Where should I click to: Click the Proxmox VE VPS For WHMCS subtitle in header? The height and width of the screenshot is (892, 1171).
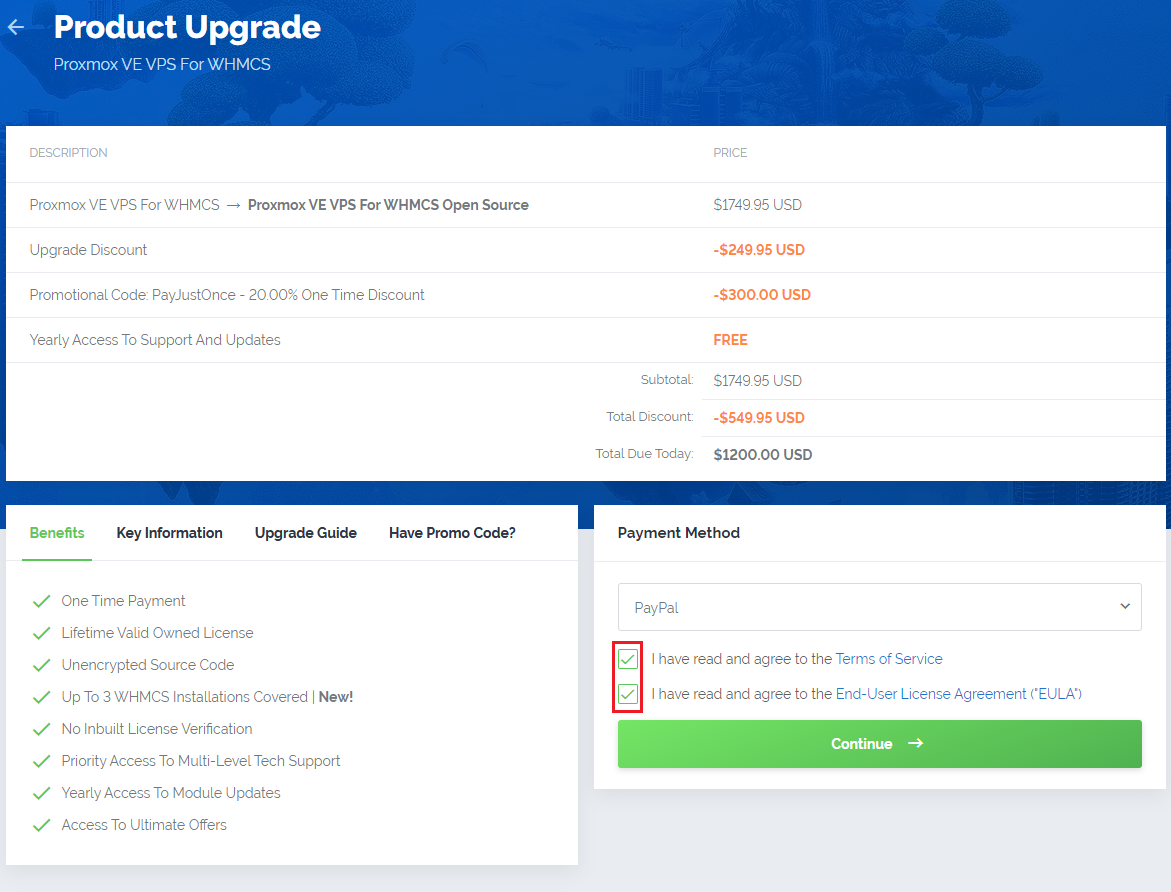(x=162, y=64)
